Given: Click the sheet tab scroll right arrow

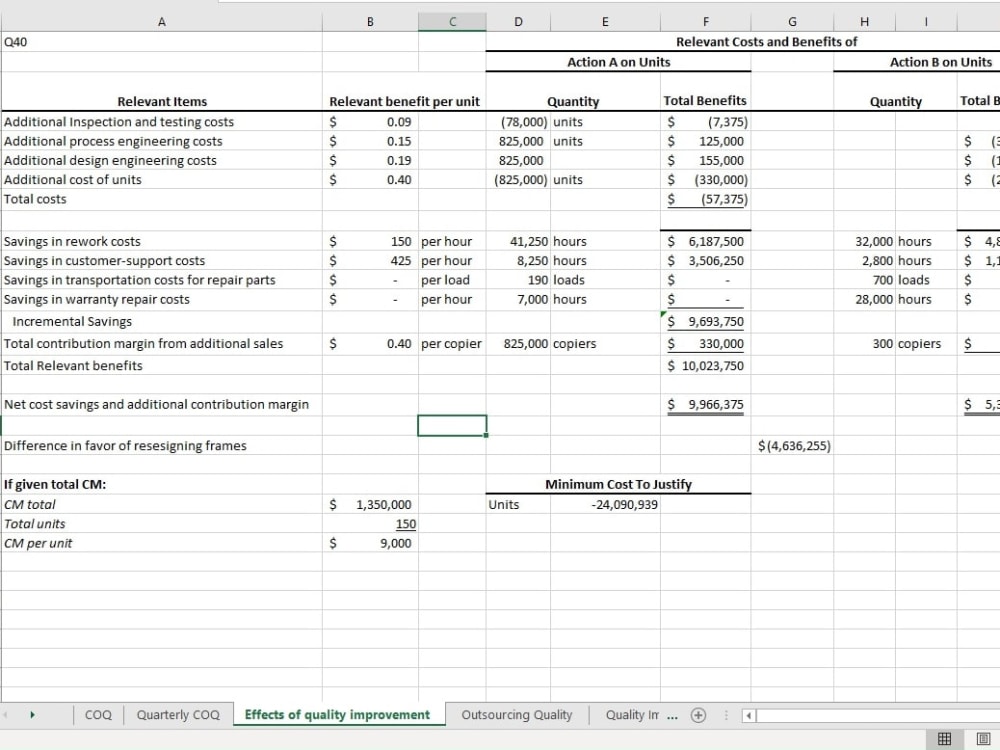Looking at the screenshot, I should point(33,715).
